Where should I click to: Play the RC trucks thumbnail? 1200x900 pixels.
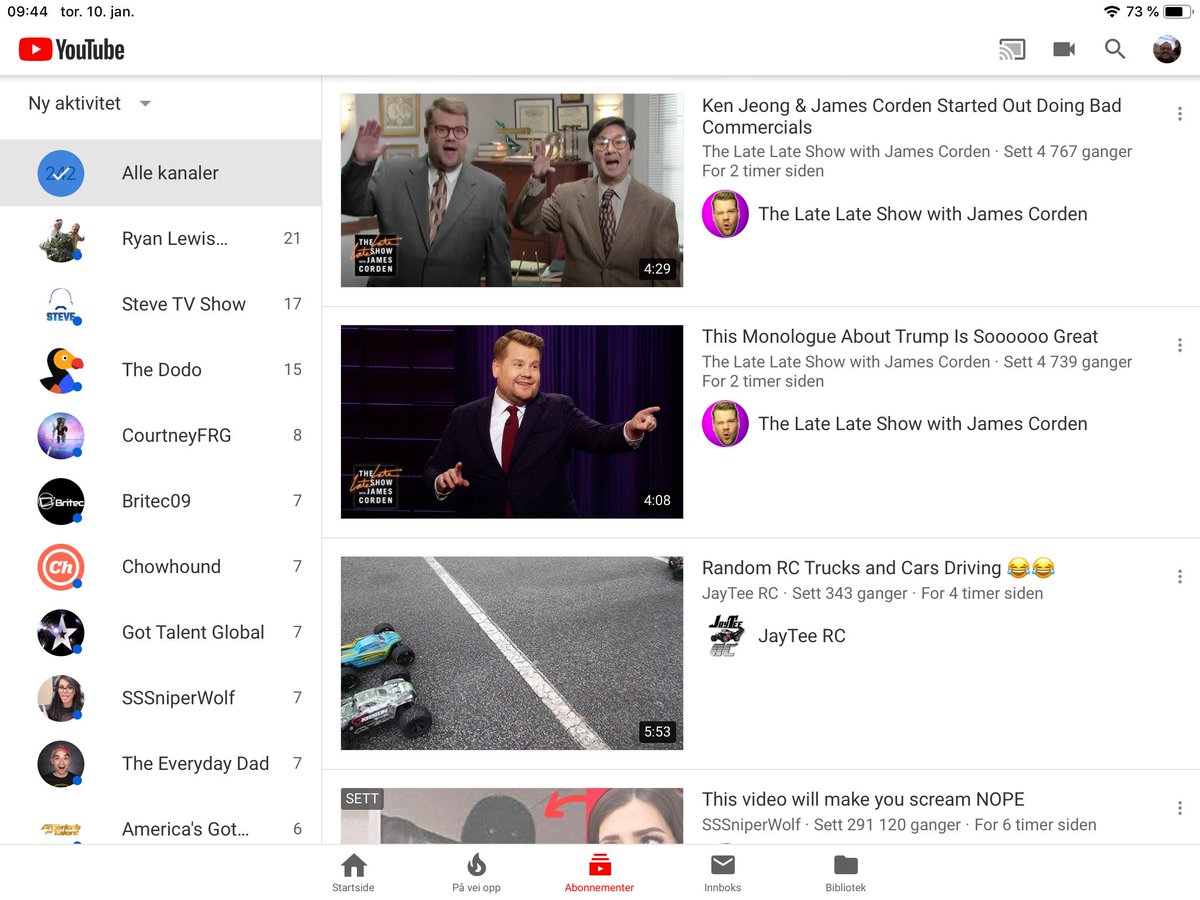pos(512,653)
